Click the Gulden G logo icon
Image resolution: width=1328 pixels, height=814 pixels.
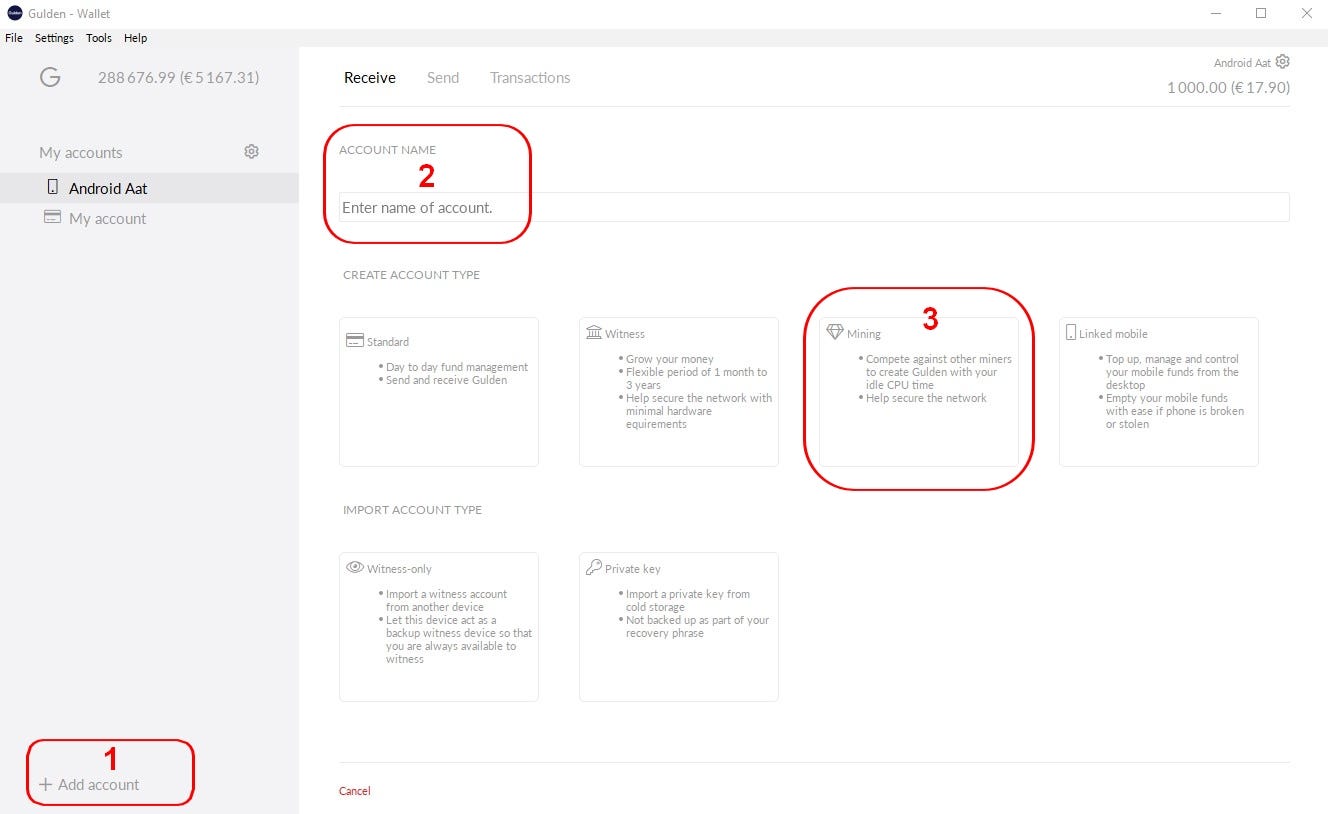pos(50,77)
